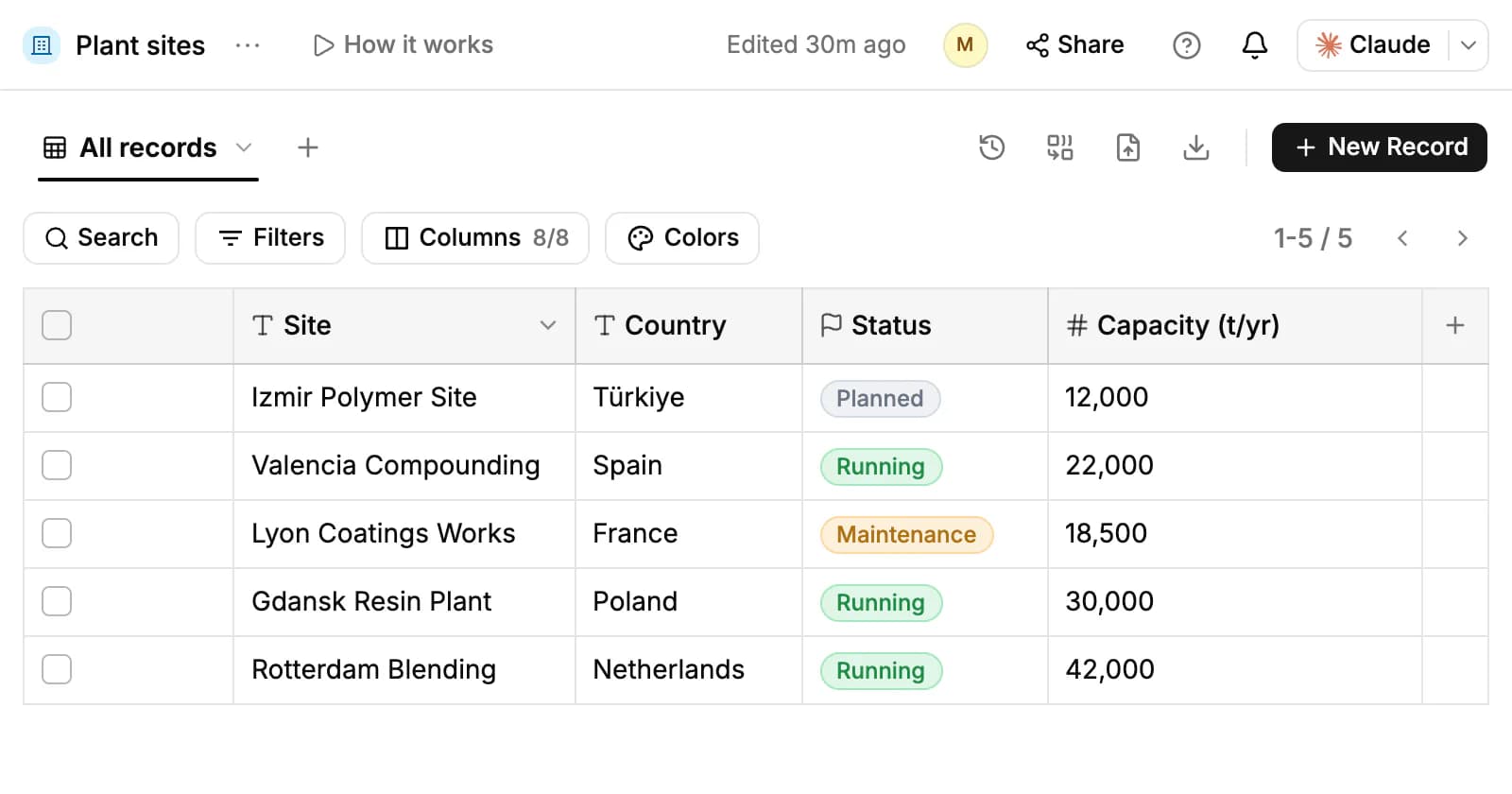Click Running badge in Rotterdam Blending row
Viewport: 1512px width, 794px height.
point(881,671)
